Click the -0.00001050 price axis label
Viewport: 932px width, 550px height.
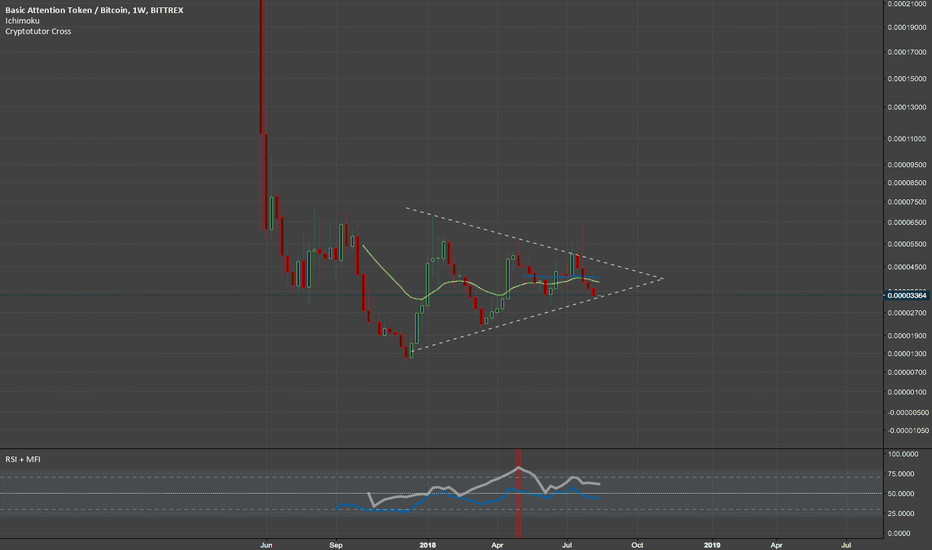(x=908, y=430)
